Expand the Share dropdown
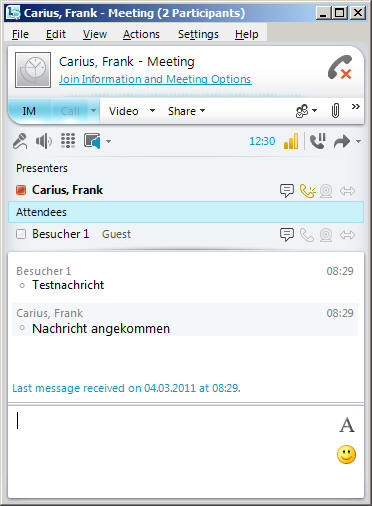372x506 pixels. coord(186,111)
